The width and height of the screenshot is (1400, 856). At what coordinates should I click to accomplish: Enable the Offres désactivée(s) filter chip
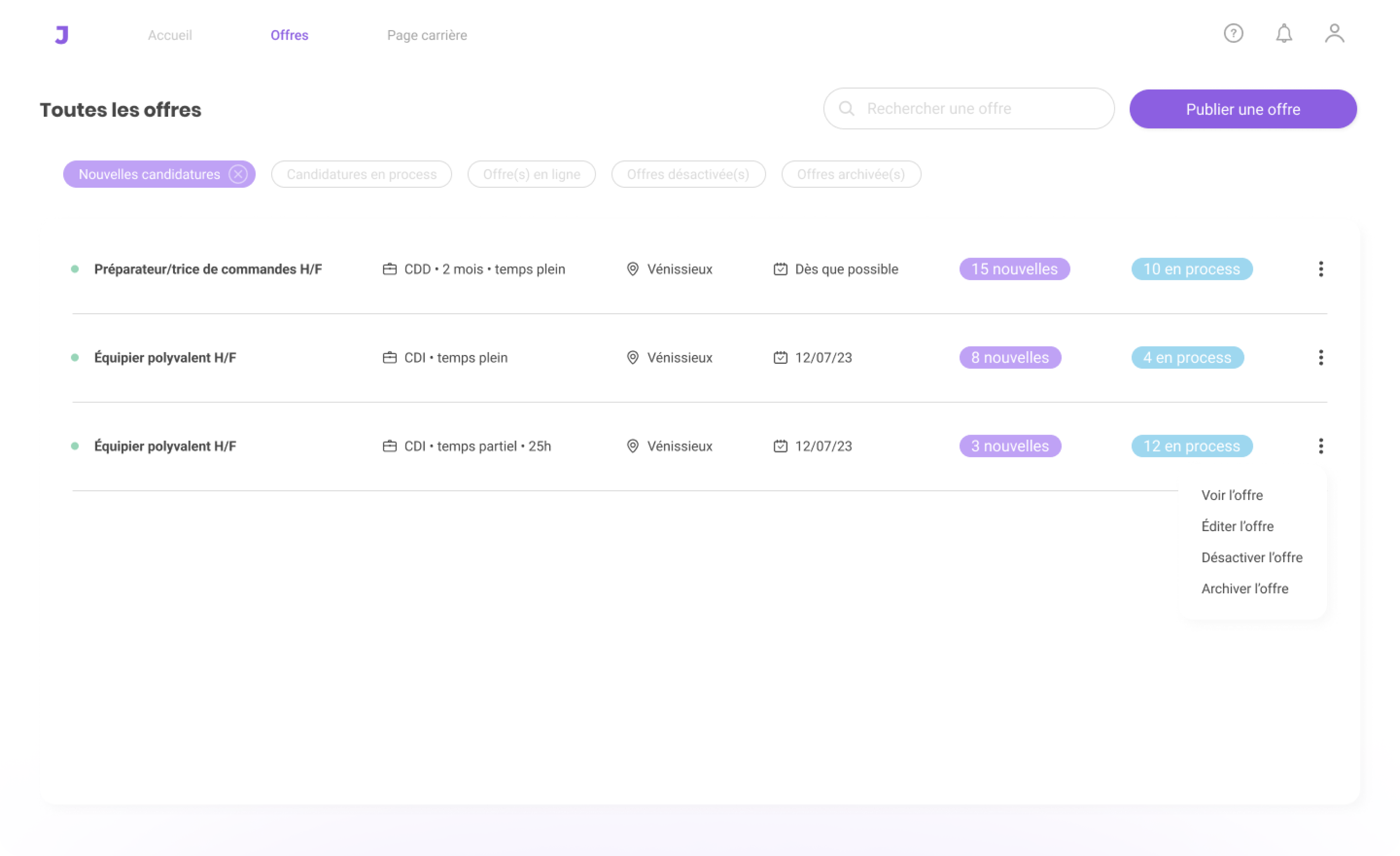click(688, 174)
